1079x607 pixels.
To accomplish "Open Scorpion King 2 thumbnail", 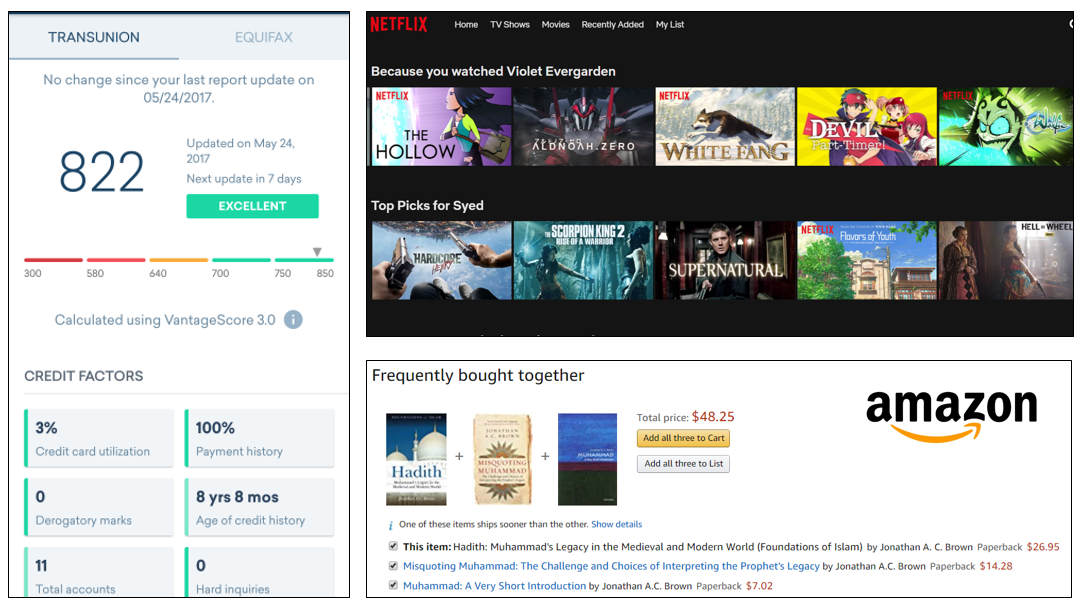I will pos(584,260).
